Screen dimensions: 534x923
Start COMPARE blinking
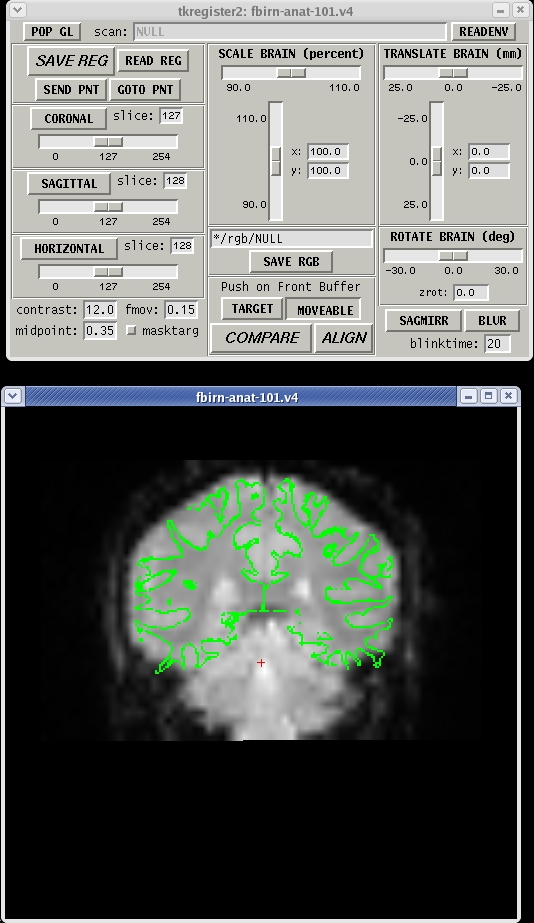261,338
